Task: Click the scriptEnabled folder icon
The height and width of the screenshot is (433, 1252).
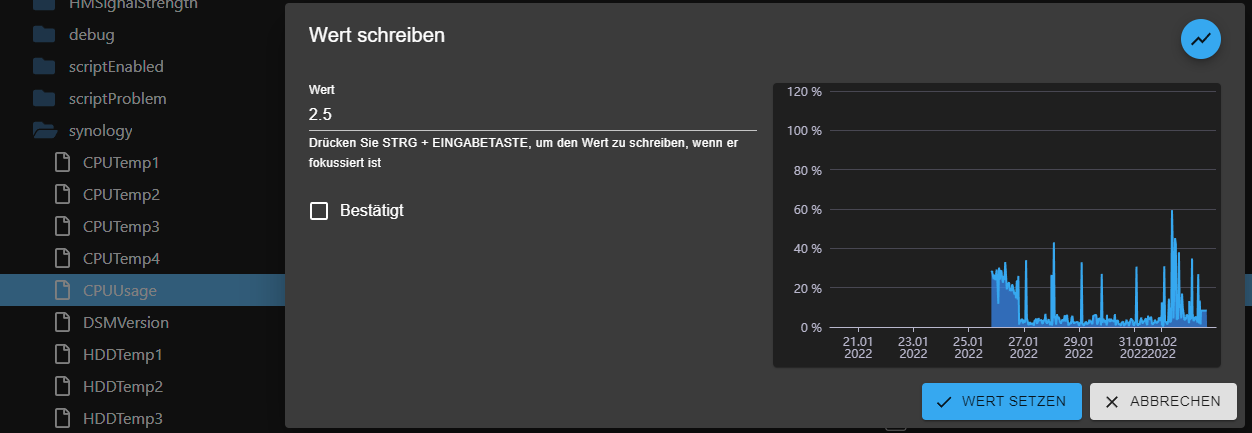Action: [x=43, y=67]
